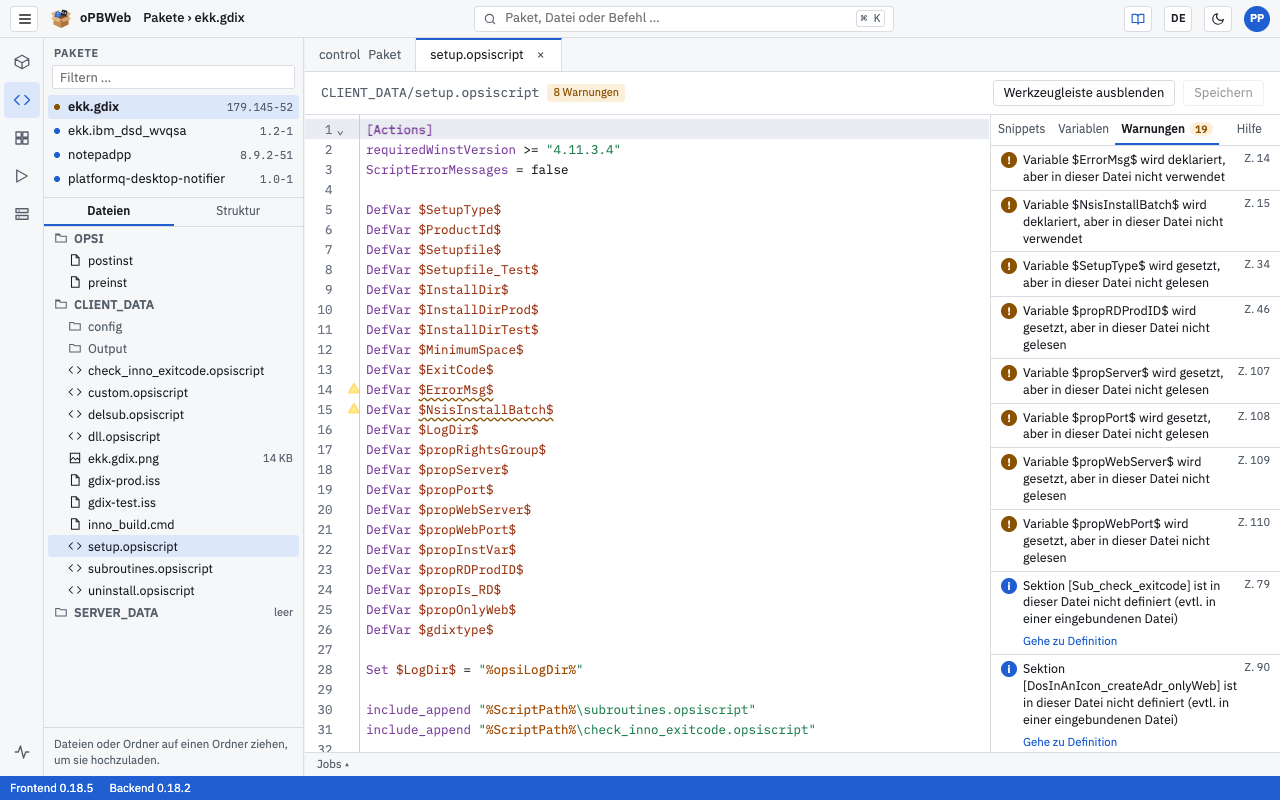Image resolution: width=1280 pixels, height=800 pixels.
Task: Open the play-triangle sidebar icon
Action: (22, 176)
